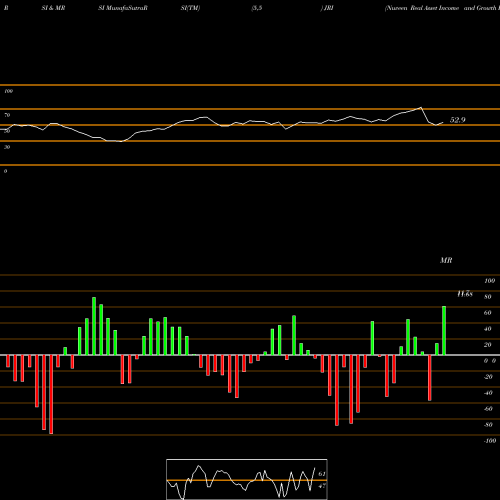Click the mini RSI thumbnail chart at bottom
The height and width of the screenshot is (500, 500).
pos(247,479)
